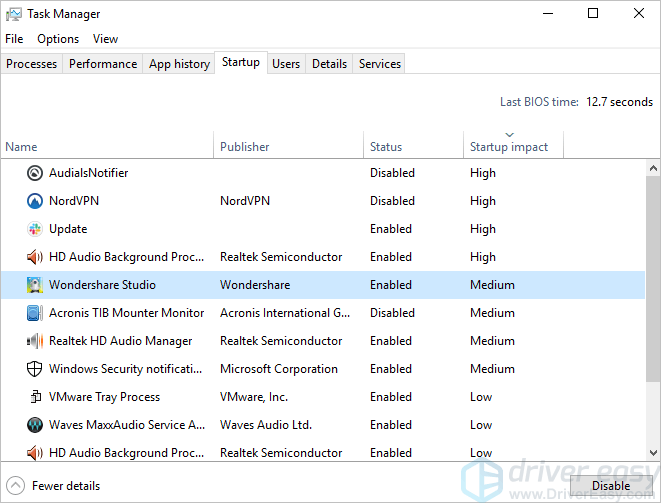Click the VMware Tray Process icon

pos(35,397)
